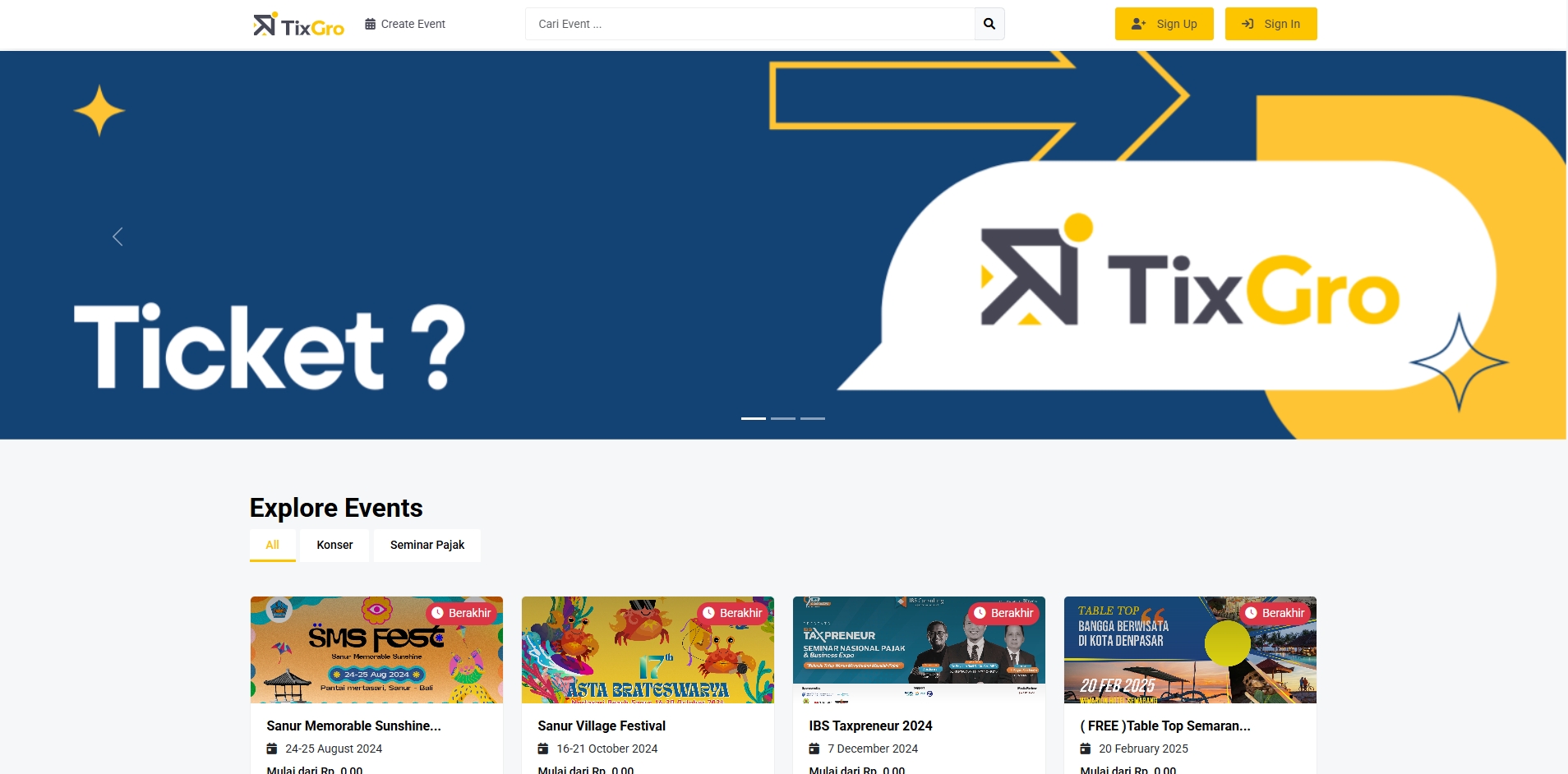Open the Create Event link
1568x774 pixels.
click(x=405, y=24)
